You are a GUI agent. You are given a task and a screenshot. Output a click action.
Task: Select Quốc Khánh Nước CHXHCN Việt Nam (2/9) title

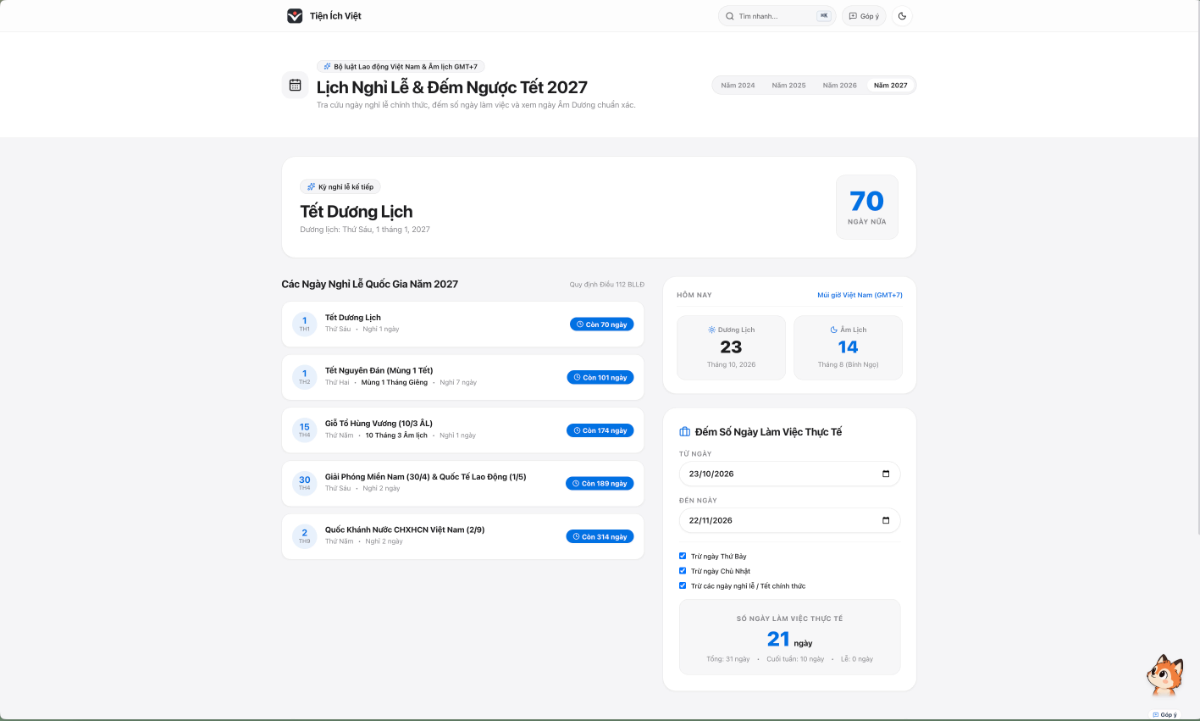(x=405, y=529)
